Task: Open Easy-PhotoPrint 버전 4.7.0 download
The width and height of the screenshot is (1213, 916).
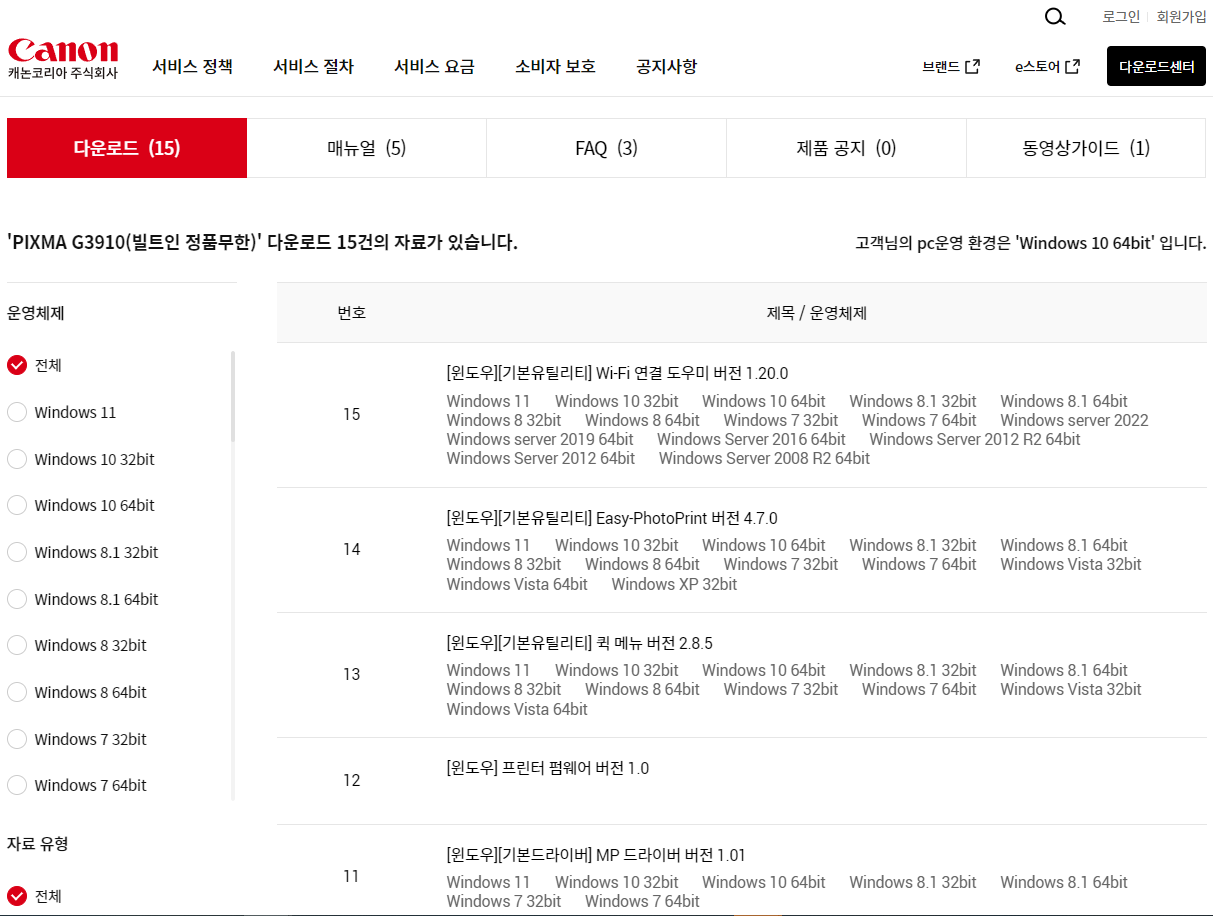Action: pyautogui.click(x=612, y=518)
